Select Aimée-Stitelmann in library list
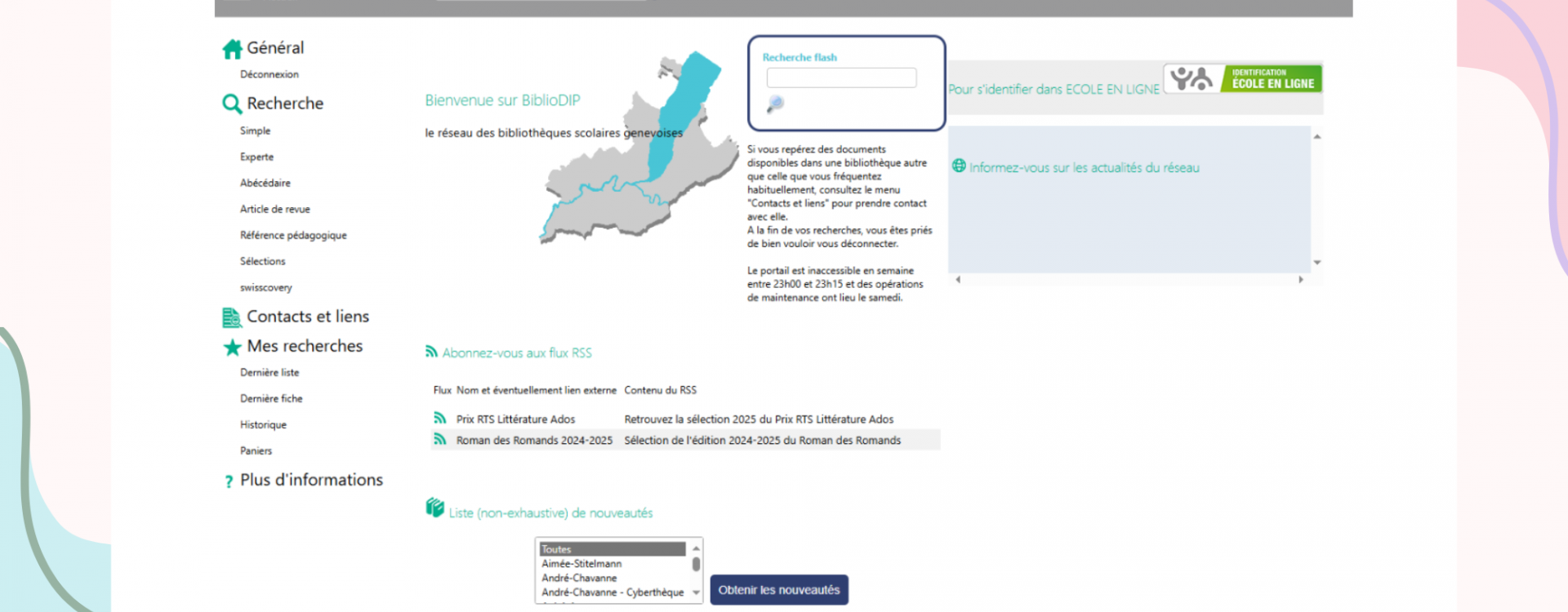Image resolution: width=1568 pixels, height=612 pixels. coord(612,564)
